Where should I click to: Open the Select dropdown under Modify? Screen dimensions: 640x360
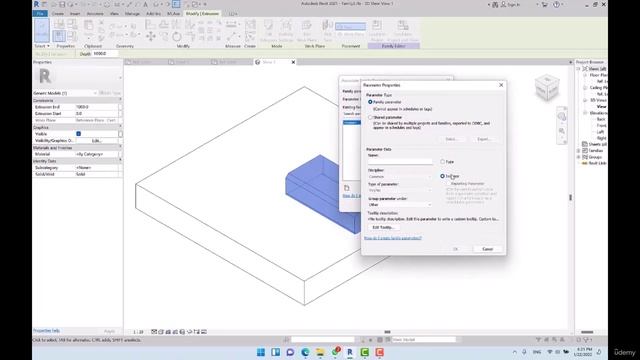(x=42, y=46)
